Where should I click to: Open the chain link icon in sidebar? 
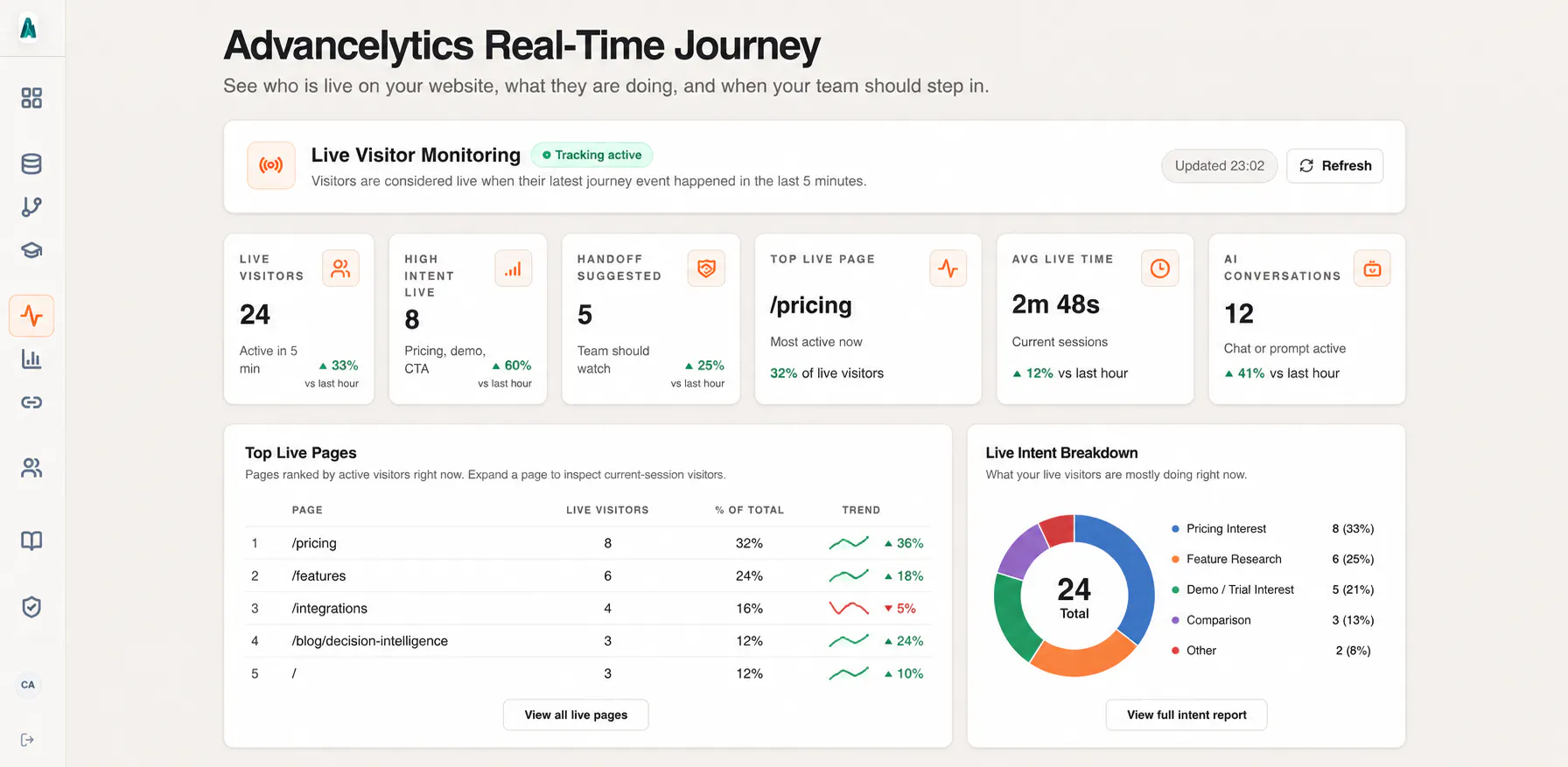[x=31, y=402]
